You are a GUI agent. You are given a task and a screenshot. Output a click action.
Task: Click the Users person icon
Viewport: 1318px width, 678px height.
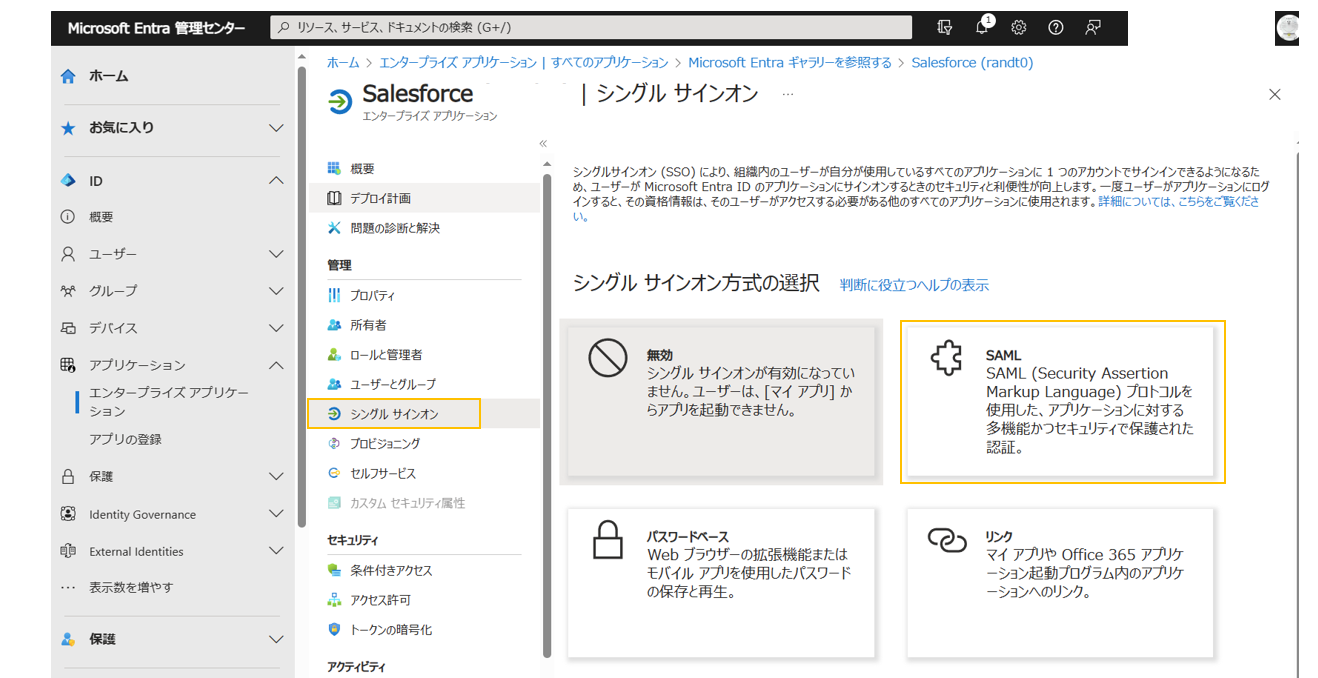(x=68, y=254)
